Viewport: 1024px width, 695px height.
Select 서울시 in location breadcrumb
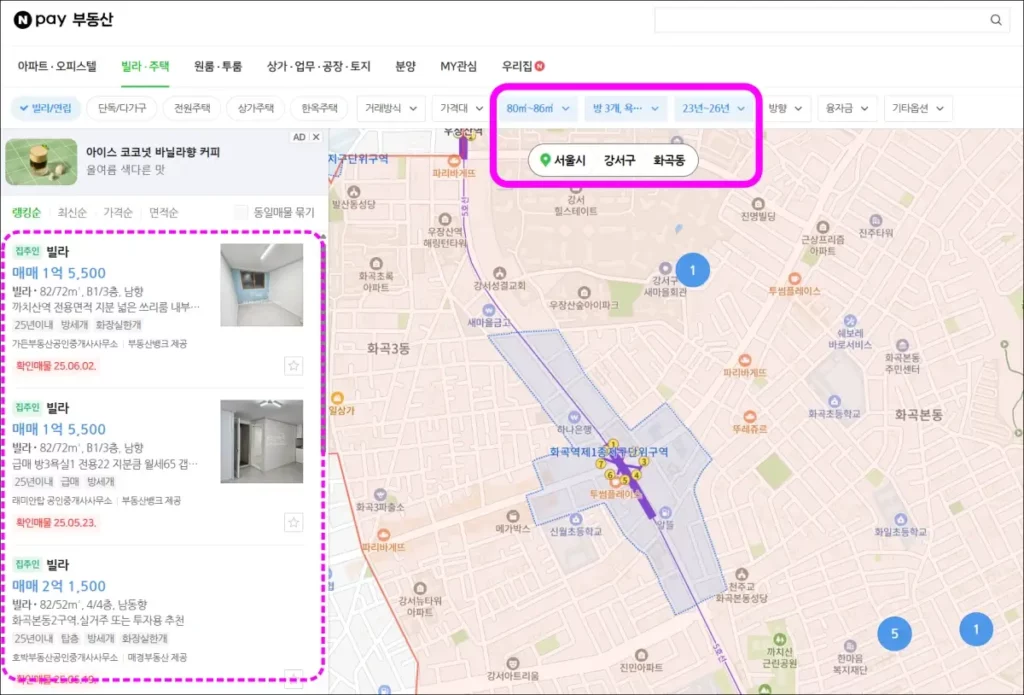pos(569,161)
